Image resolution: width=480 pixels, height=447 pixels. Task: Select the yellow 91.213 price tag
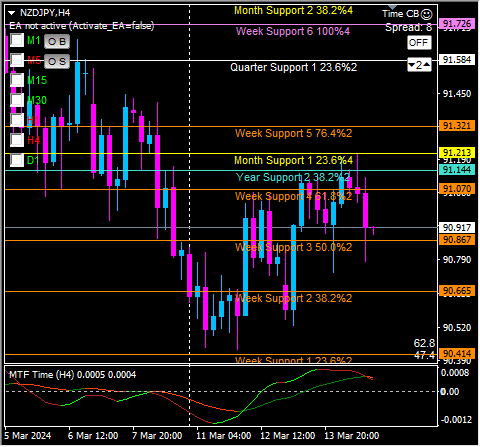457,153
